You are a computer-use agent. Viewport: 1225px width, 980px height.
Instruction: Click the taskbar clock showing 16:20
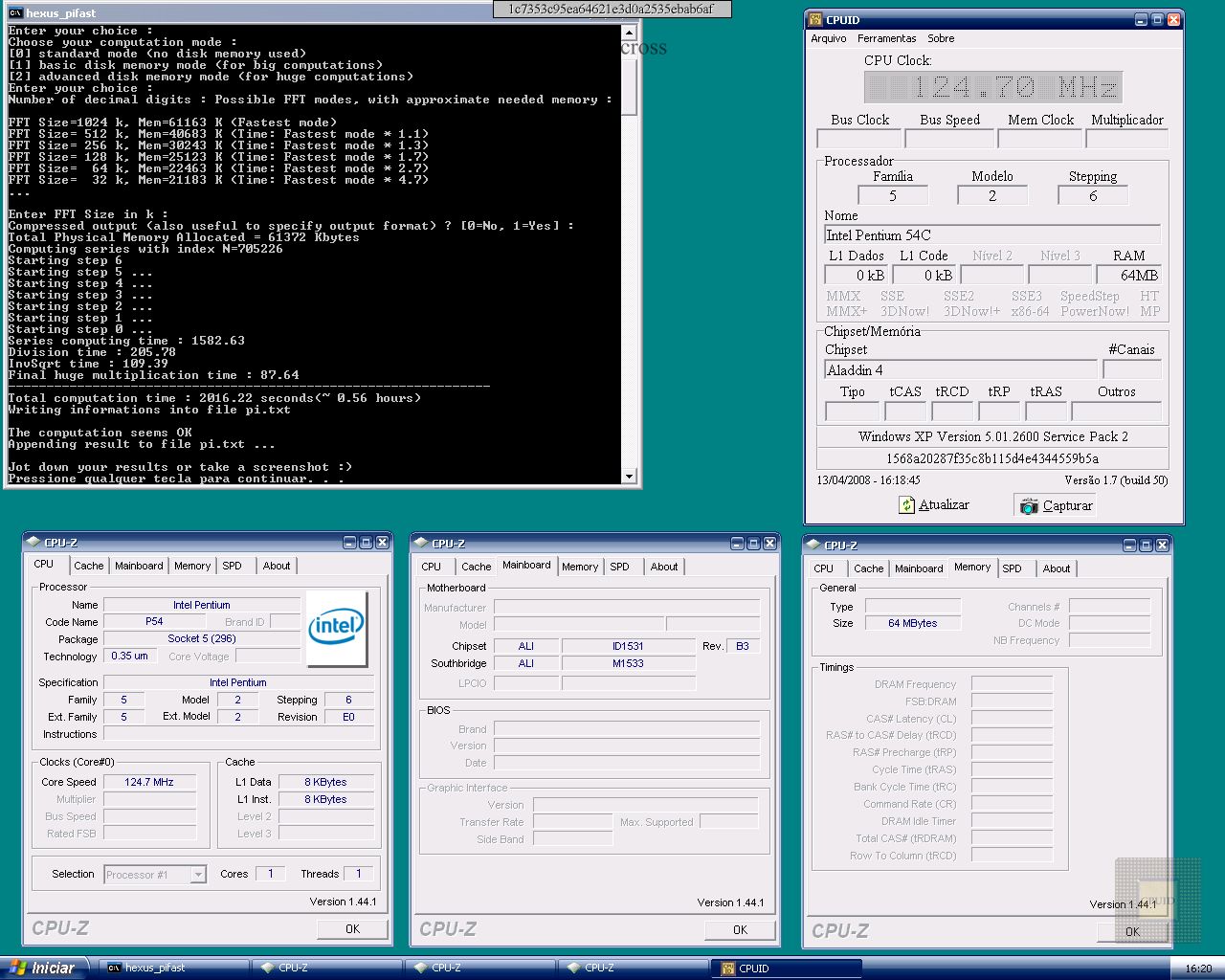[1198, 969]
